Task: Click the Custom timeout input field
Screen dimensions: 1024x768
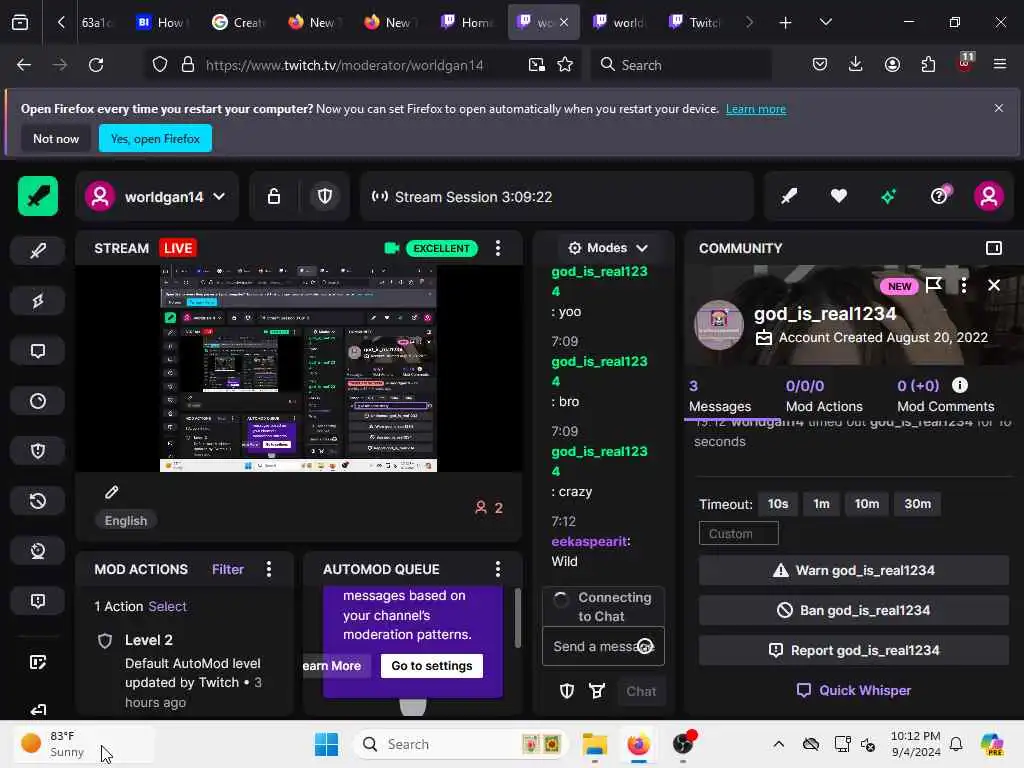Action: [x=739, y=534]
